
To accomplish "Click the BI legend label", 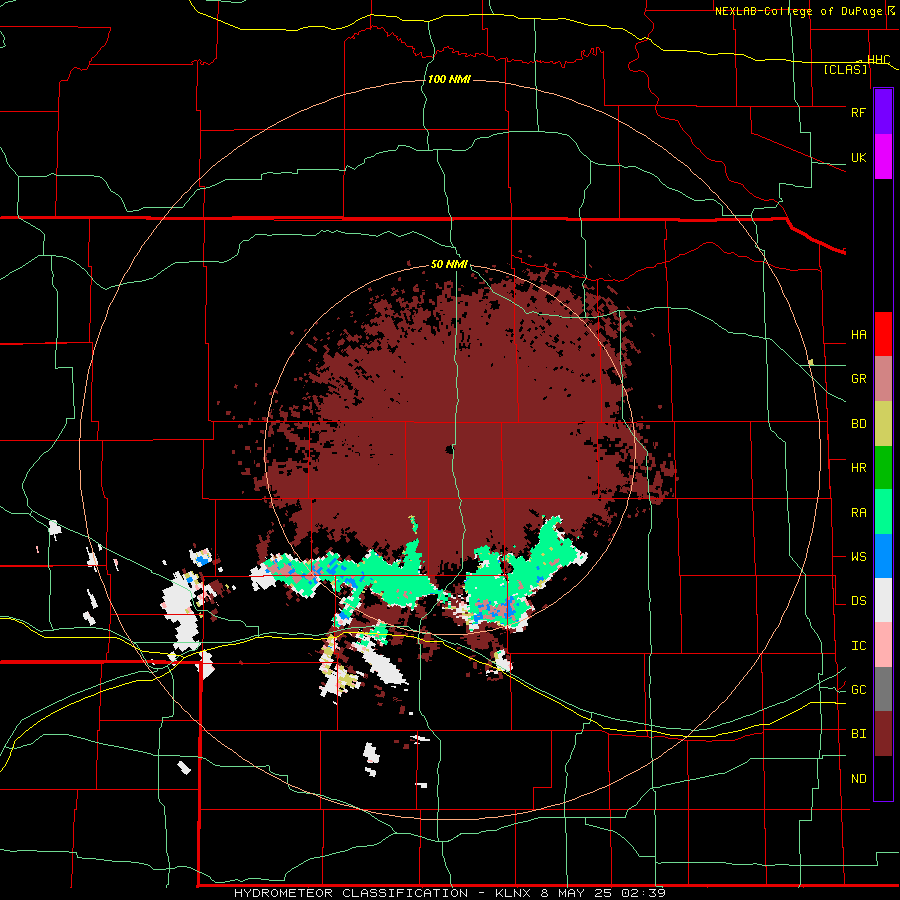I will [x=858, y=734].
